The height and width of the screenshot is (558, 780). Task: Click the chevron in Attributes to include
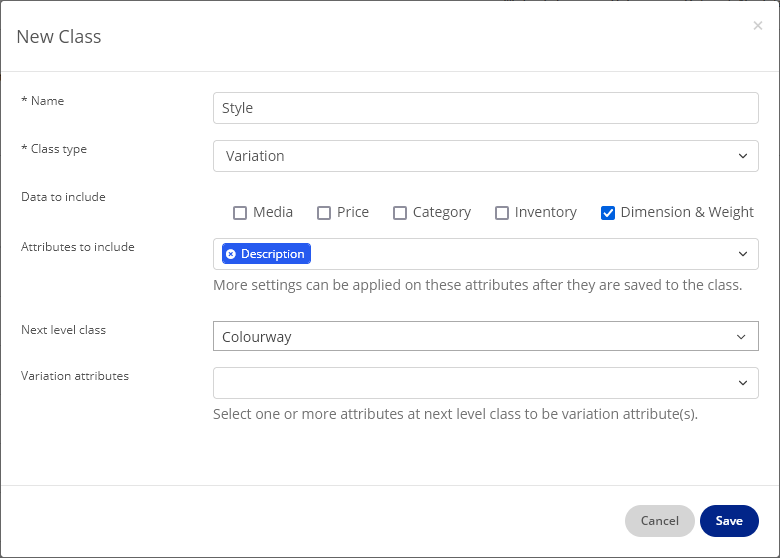point(742,254)
